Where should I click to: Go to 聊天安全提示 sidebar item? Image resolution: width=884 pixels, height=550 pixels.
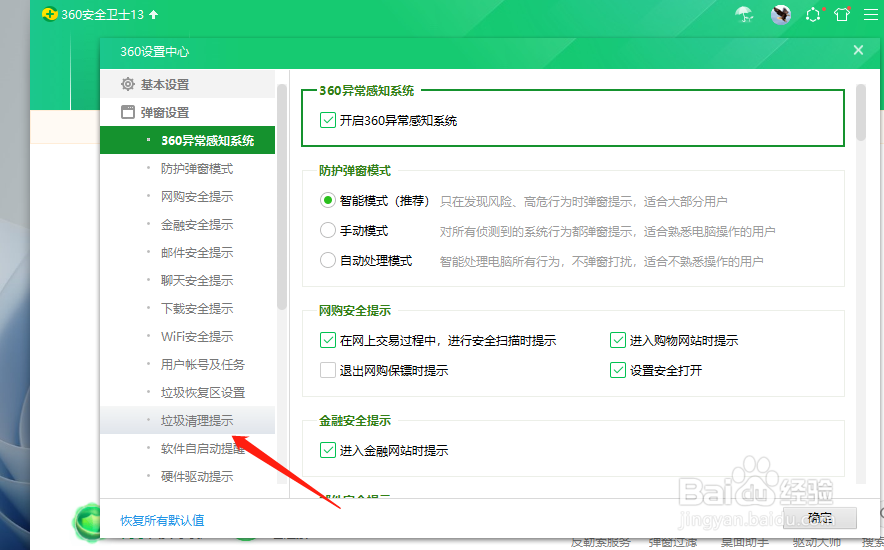point(187,281)
